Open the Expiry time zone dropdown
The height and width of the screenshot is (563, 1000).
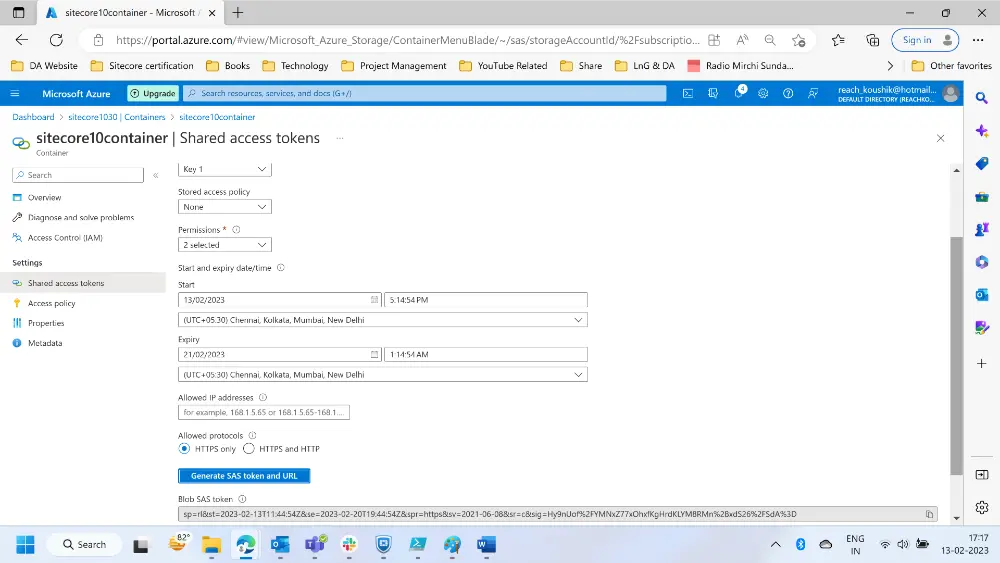tap(383, 375)
